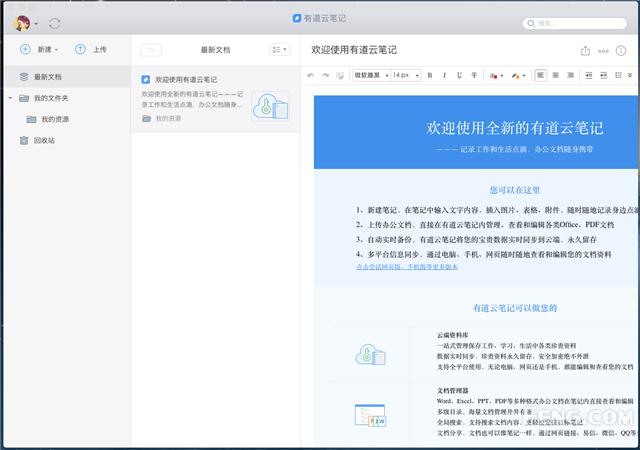The width and height of the screenshot is (640, 450).
Task: Toggle italic formatting
Action: 444,75
